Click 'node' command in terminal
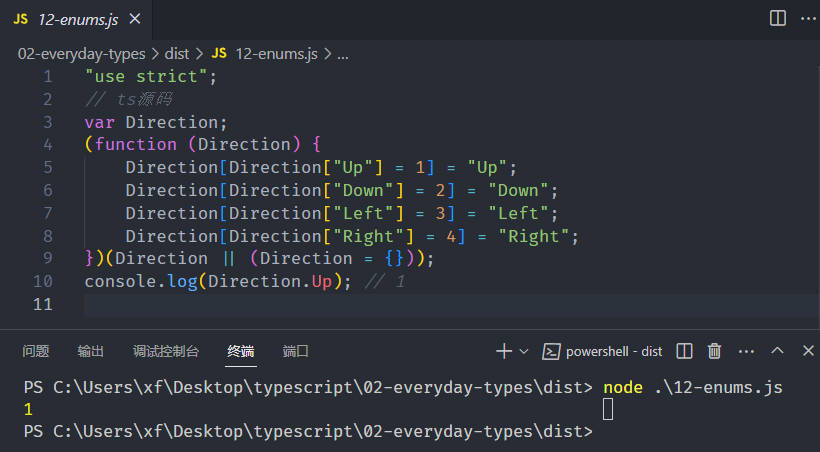This screenshot has height=452, width=820. [623, 388]
